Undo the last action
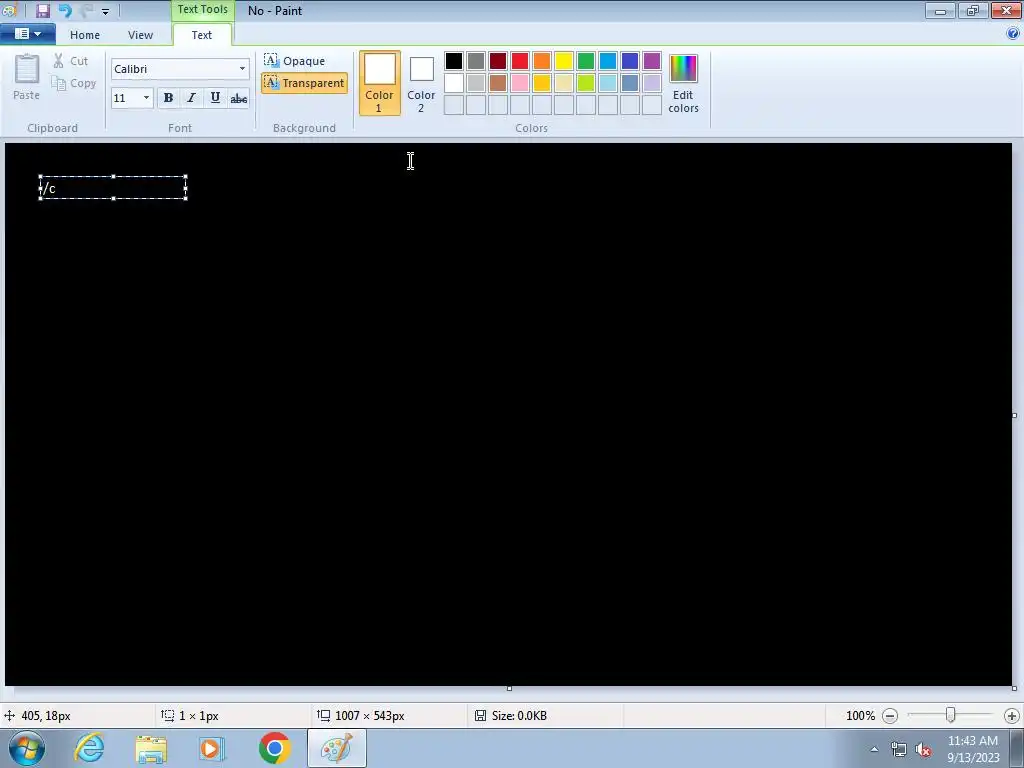 [65, 10]
